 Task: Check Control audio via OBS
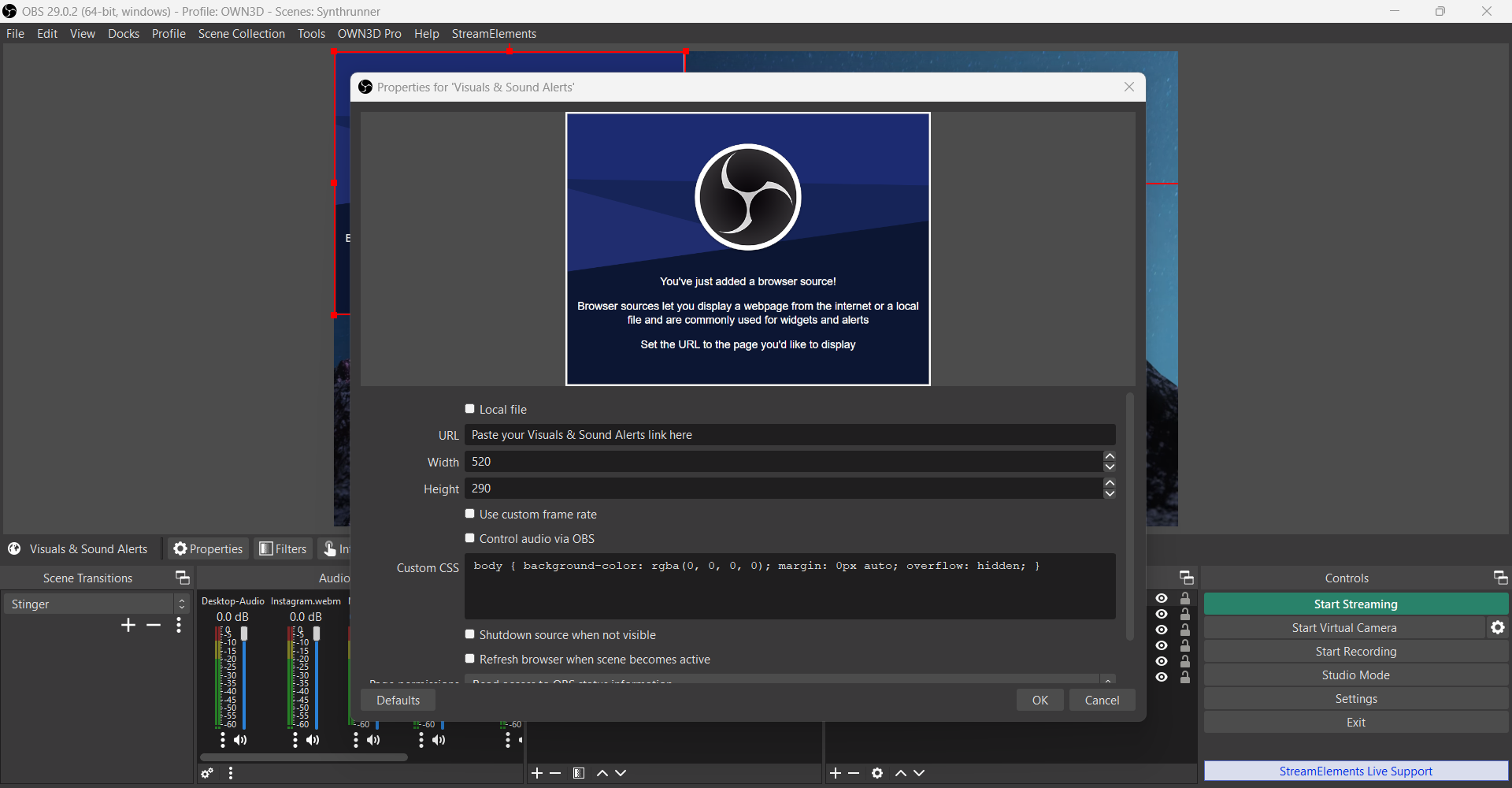point(470,537)
